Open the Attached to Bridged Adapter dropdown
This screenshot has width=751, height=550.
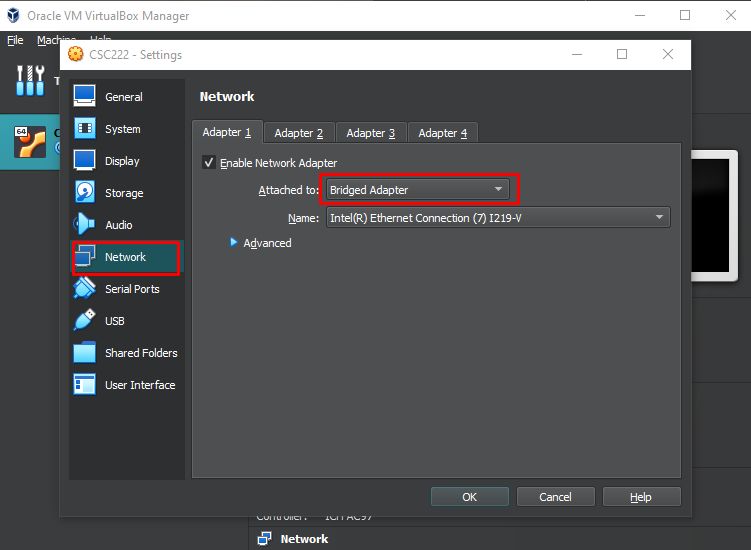[417, 190]
